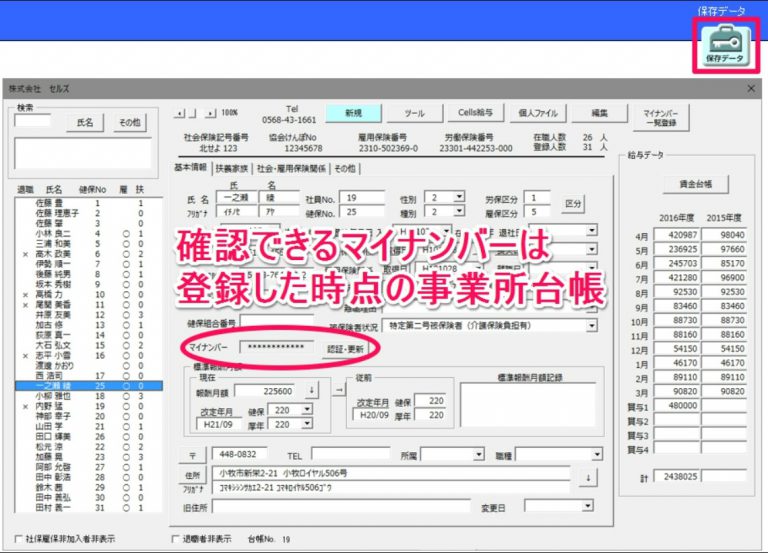Screen dimensions: 768x553
Task: Click the masked マイナンバー field
Action: coord(277,347)
